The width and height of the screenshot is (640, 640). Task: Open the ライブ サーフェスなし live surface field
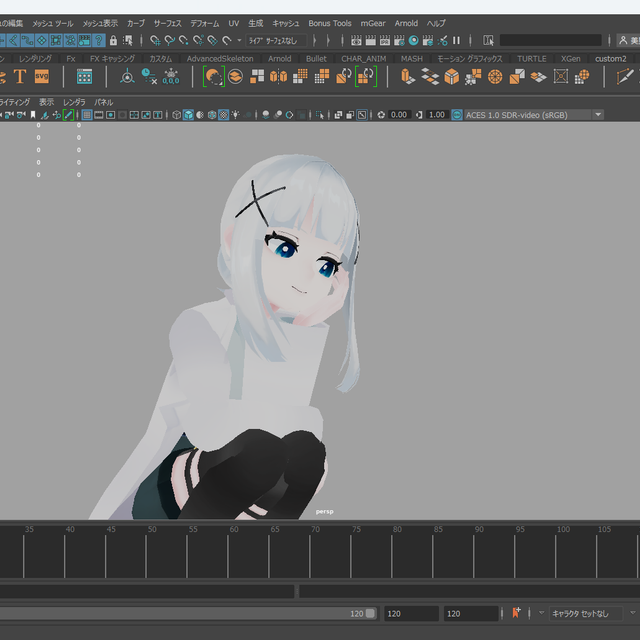(x=276, y=40)
